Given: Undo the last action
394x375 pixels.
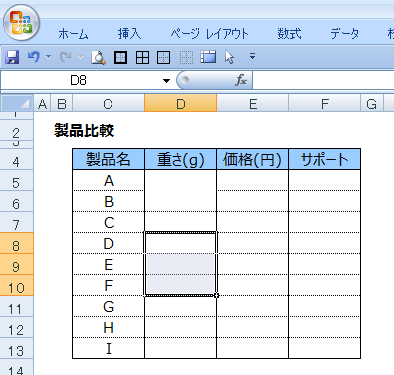Looking at the screenshot, I should pyautogui.click(x=33, y=57).
